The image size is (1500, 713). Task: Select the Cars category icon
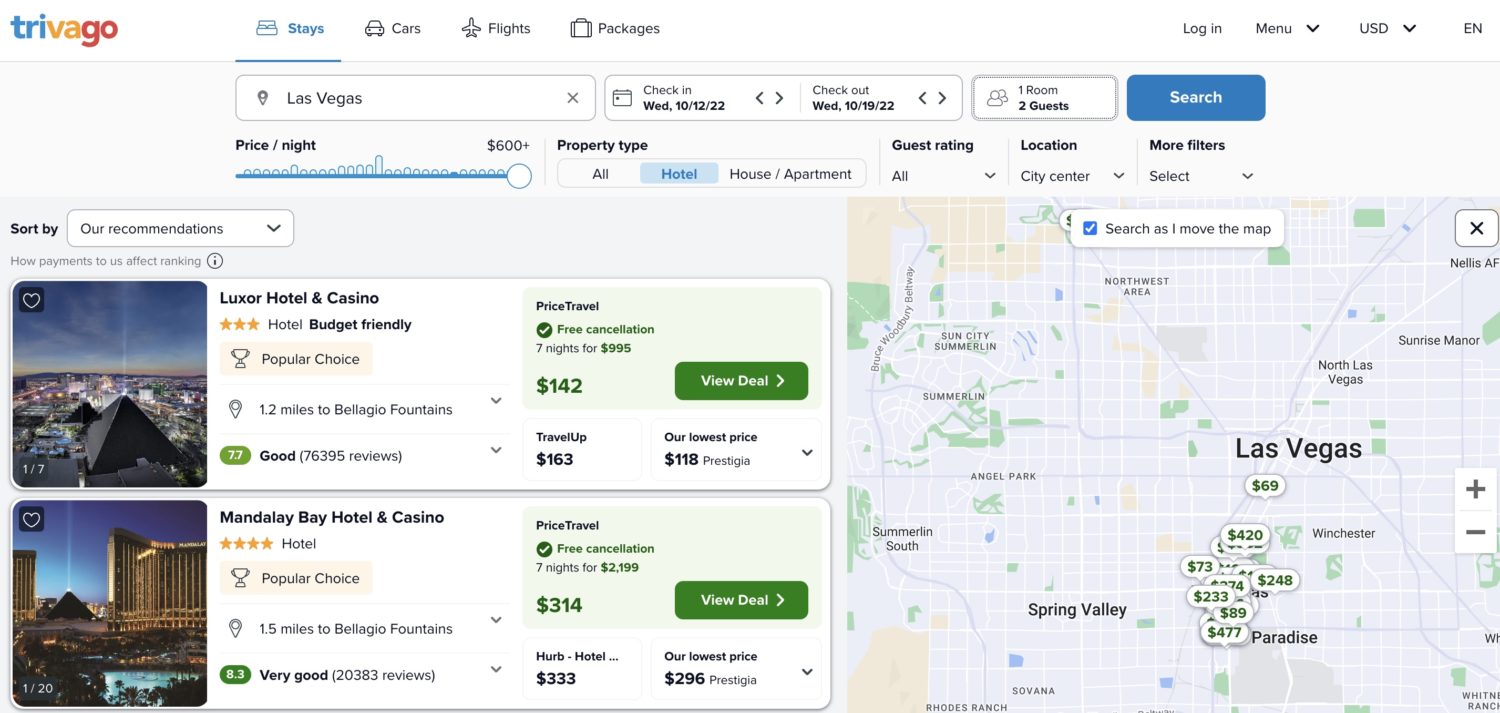click(374, 27)
